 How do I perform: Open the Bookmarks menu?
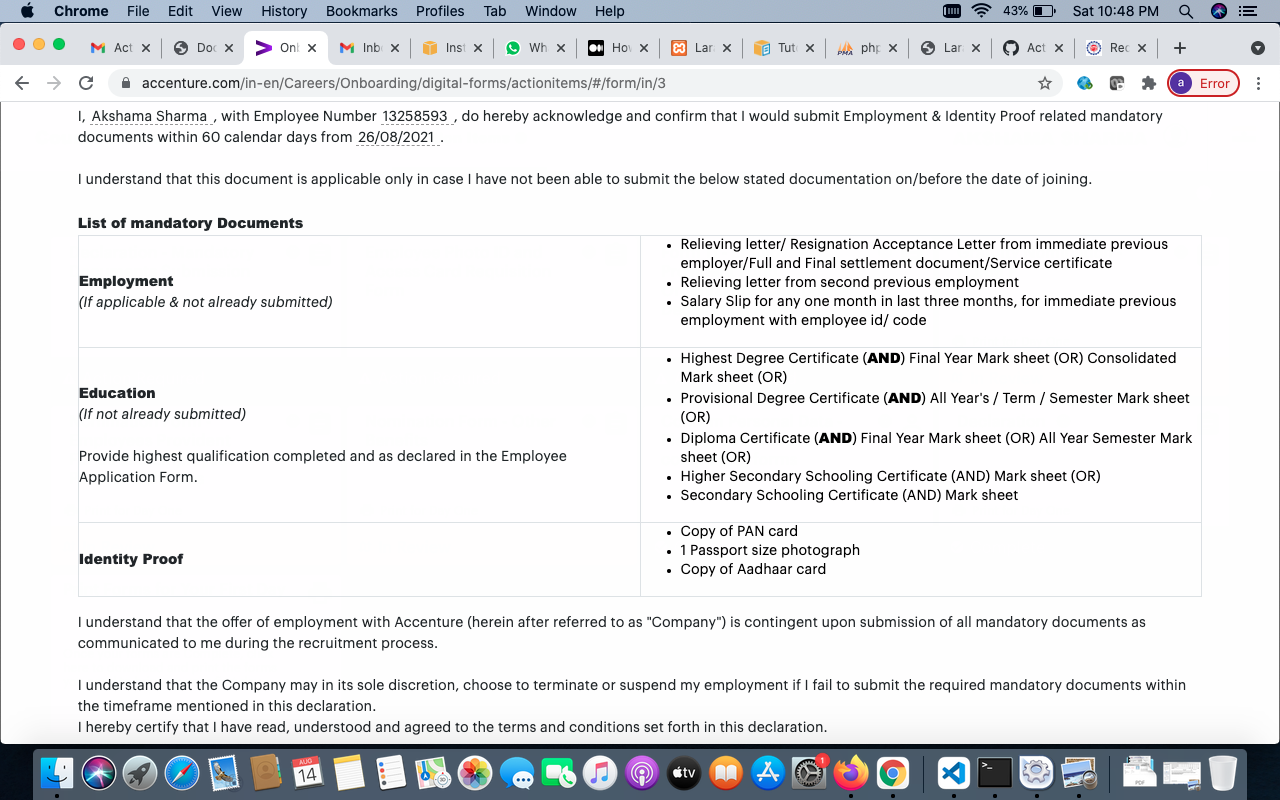click(362, 11)
